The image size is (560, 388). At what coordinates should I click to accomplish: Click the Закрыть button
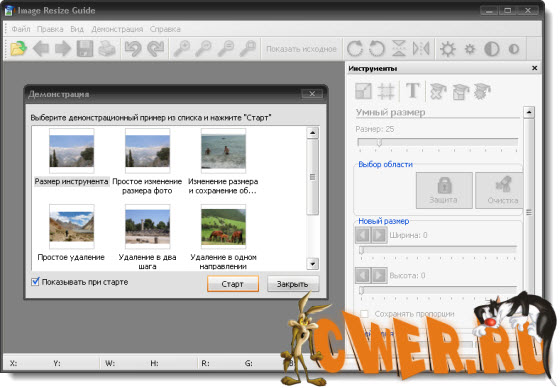[x=293, y=284]
